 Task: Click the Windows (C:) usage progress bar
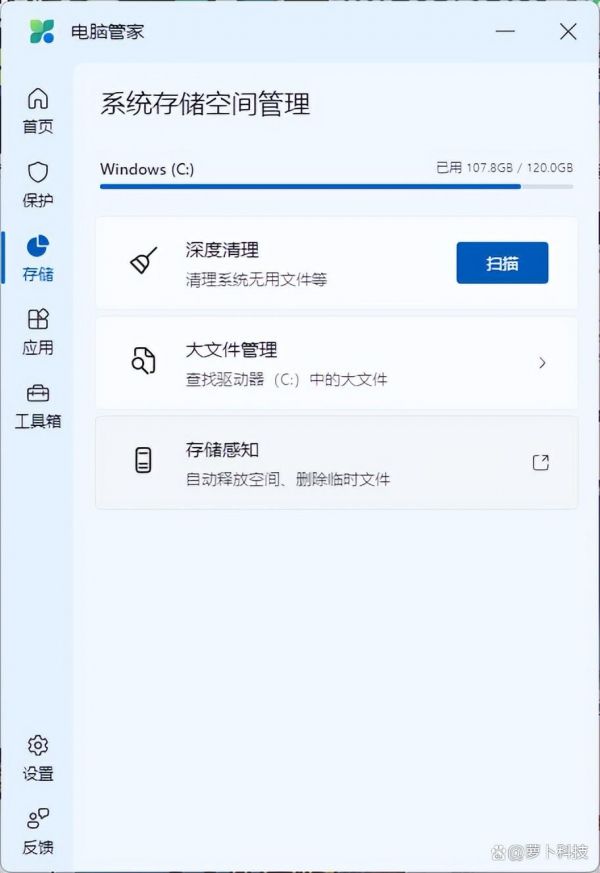(336, 187)
